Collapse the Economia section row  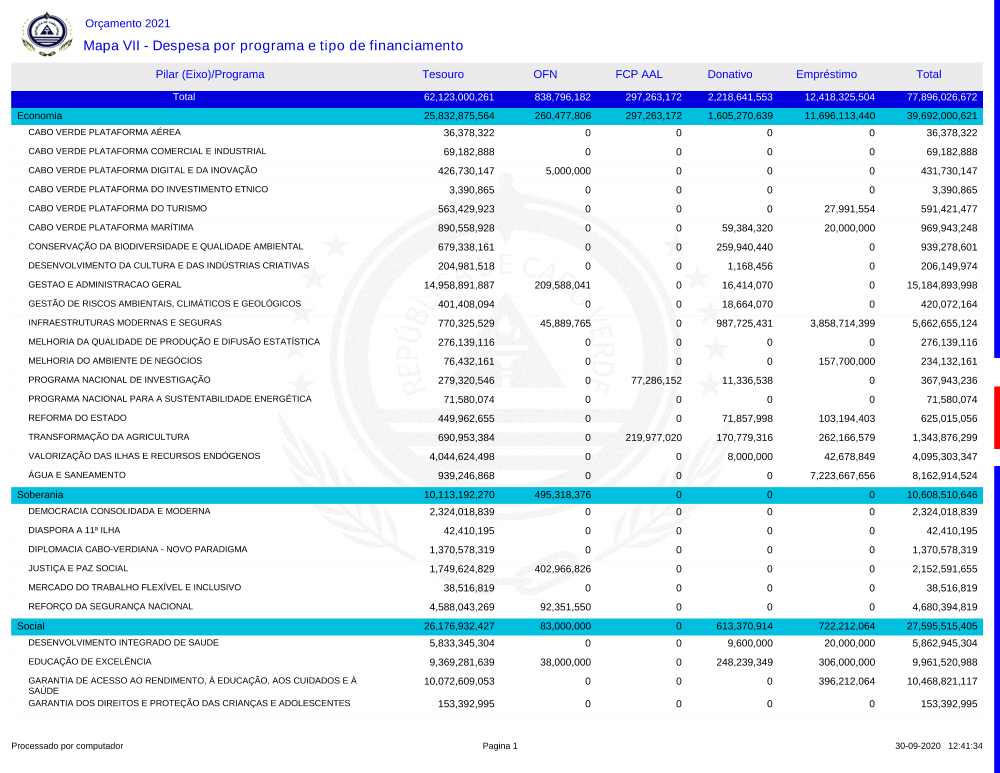[x=40, y=116]
